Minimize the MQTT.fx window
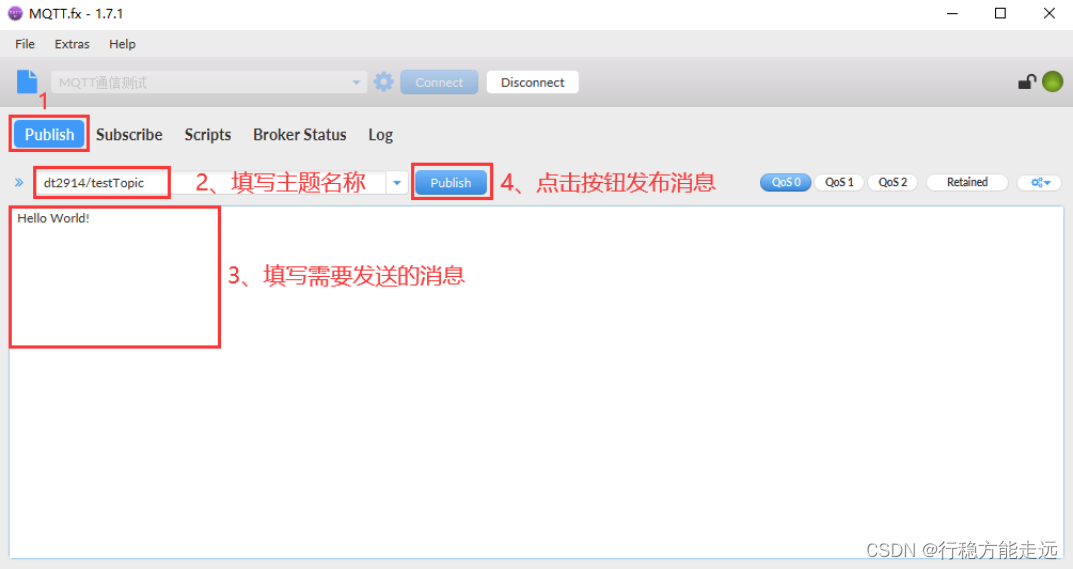 [x=952, y=14]
